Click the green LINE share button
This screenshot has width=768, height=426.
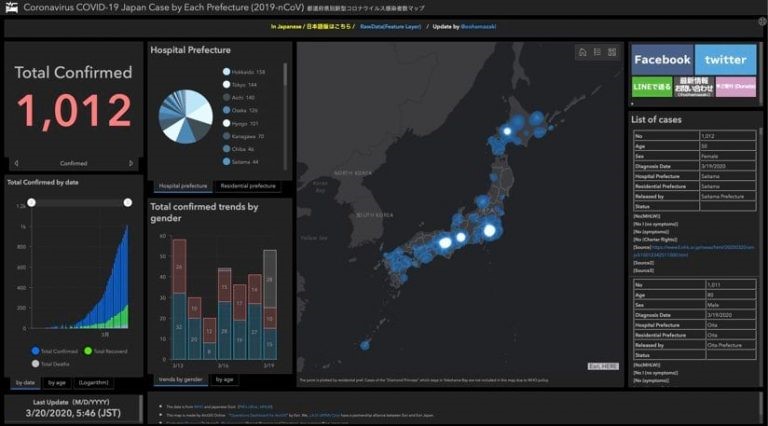(652, 88)
